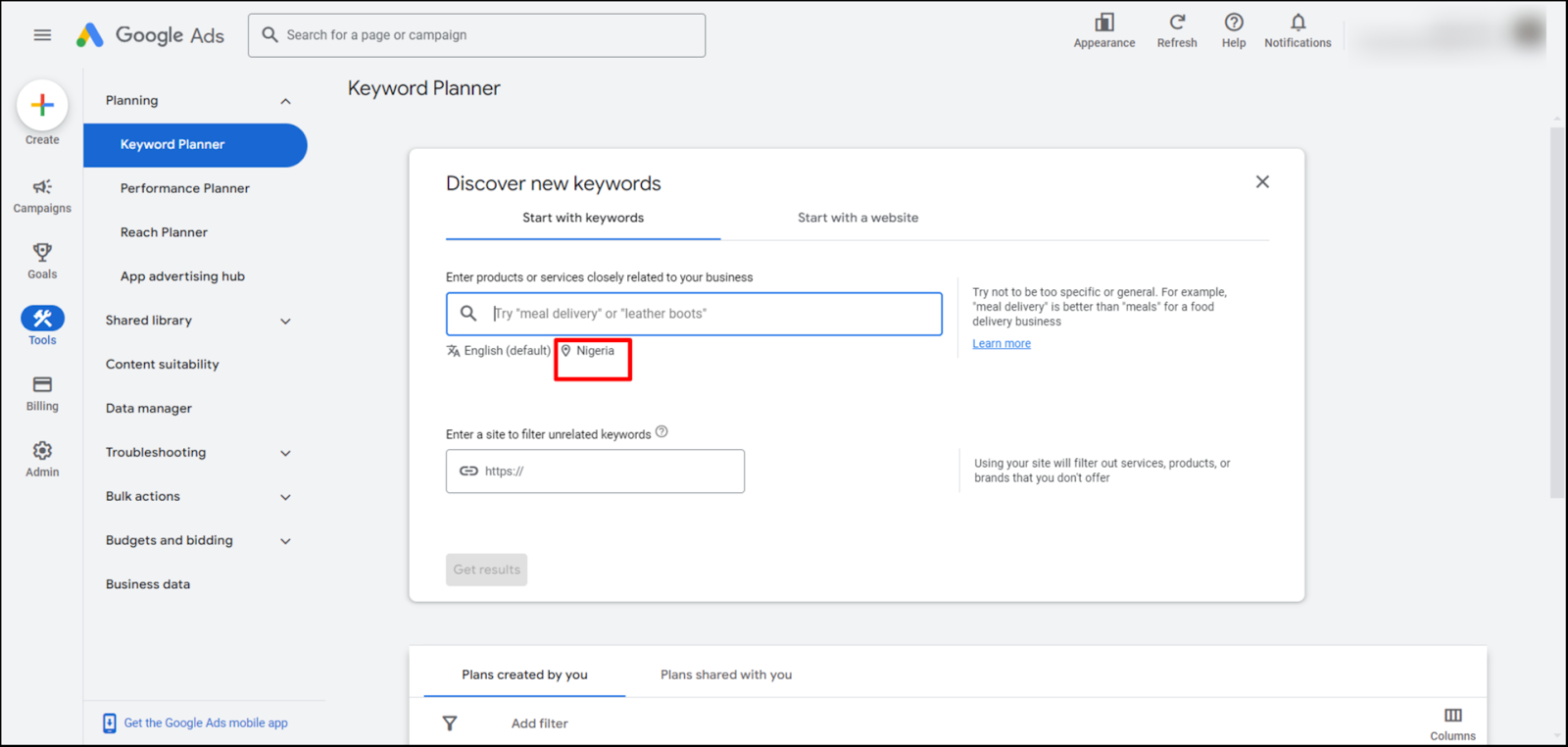Click the help icon beside site filter label
1568x747 pixels.
pos(661,432)
